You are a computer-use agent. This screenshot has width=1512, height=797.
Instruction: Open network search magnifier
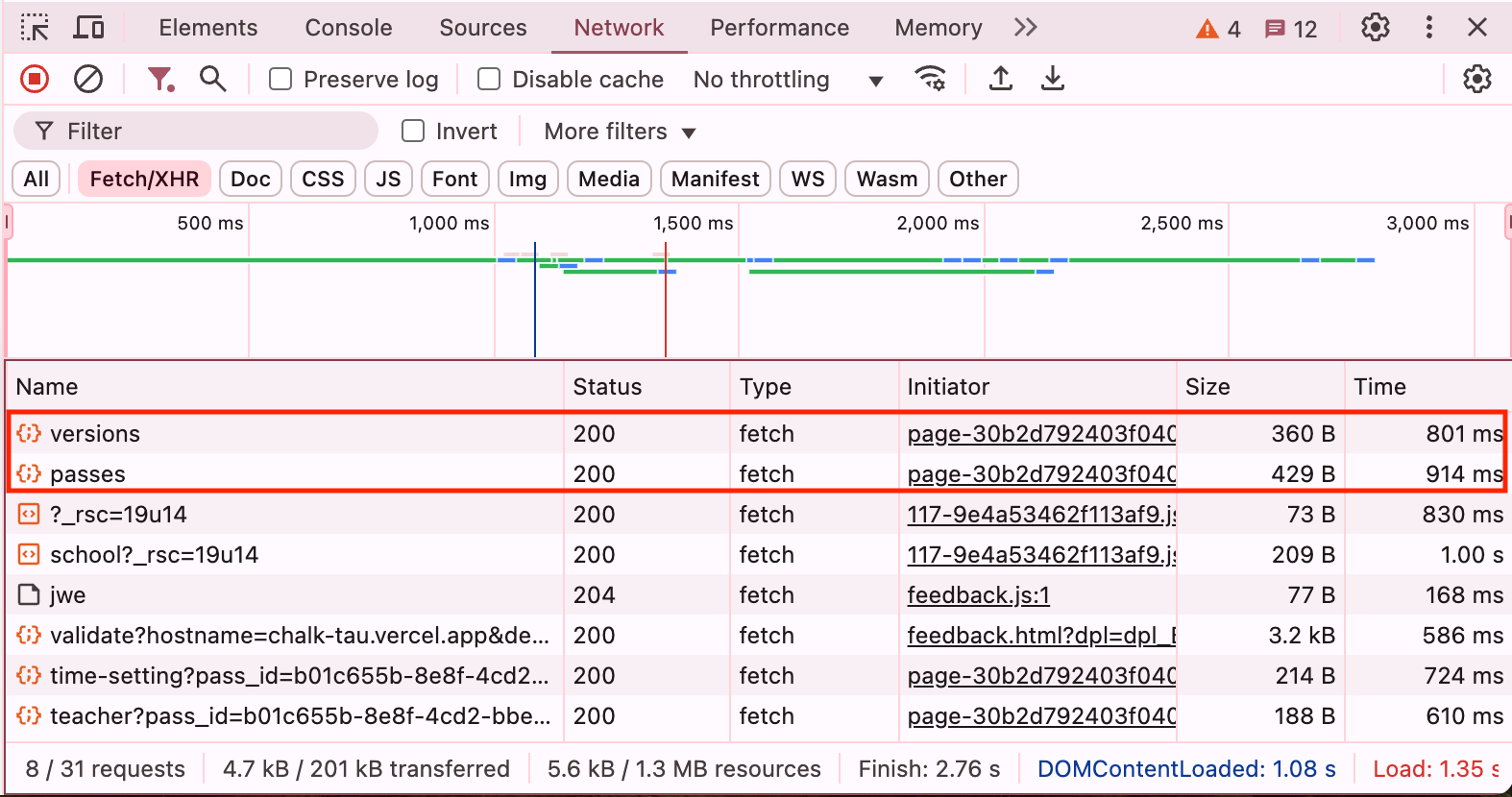coord(213,79)
